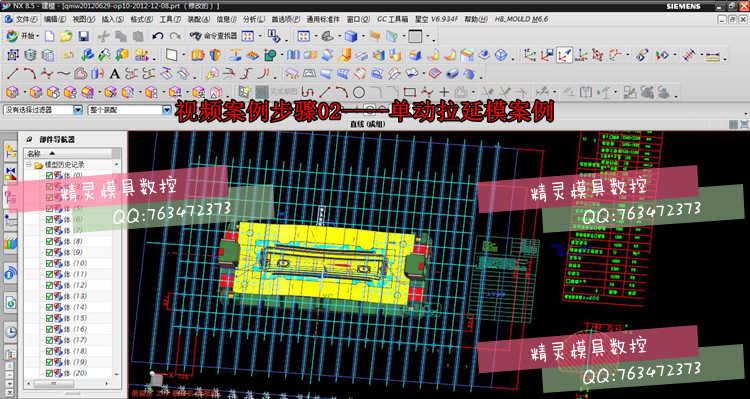750x399 pixels.
Task: Select the Text 'A' curve tool
Action: [x=114, y=74]
